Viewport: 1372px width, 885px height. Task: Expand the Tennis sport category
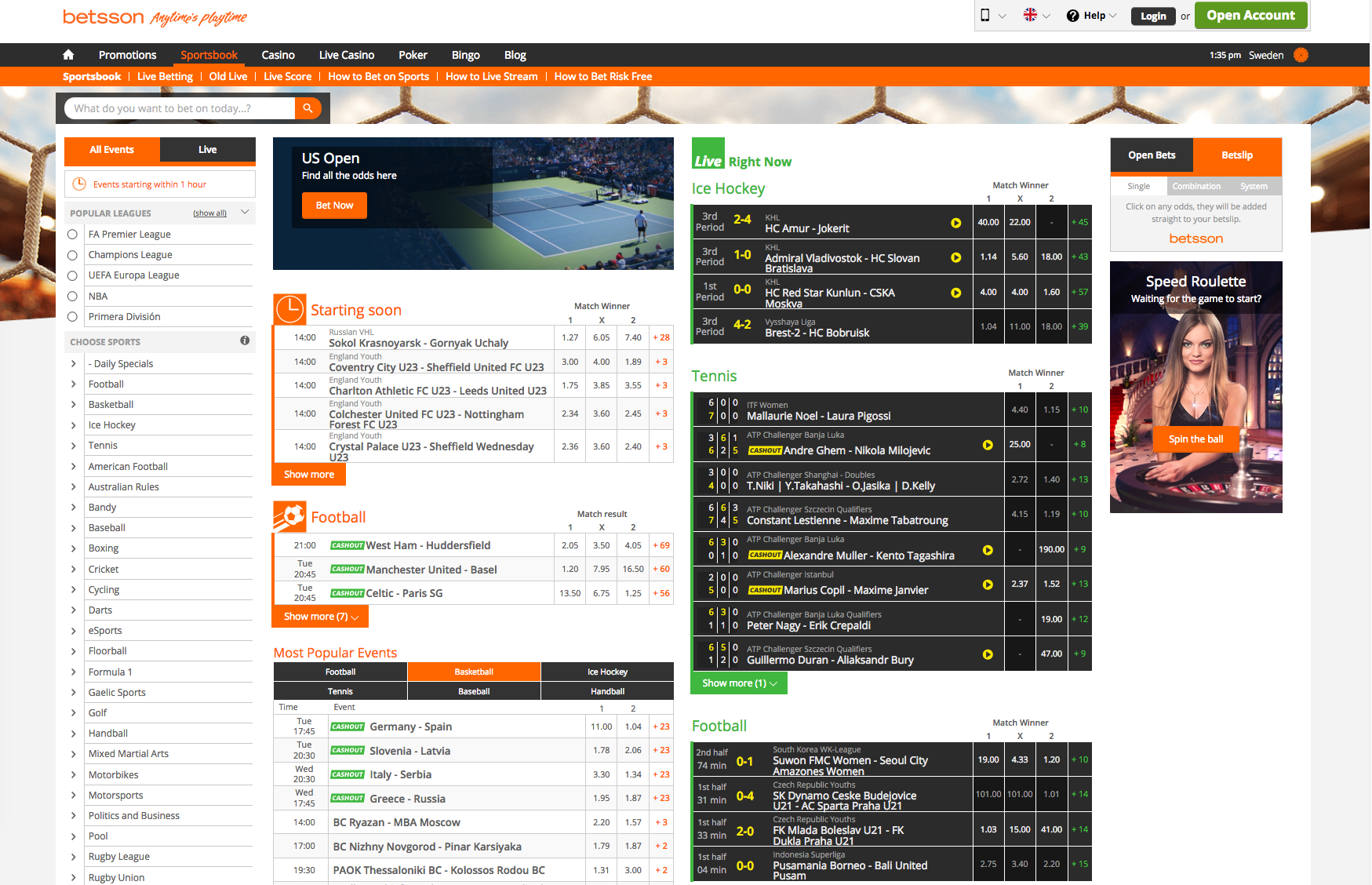click(x=74, y=445)
